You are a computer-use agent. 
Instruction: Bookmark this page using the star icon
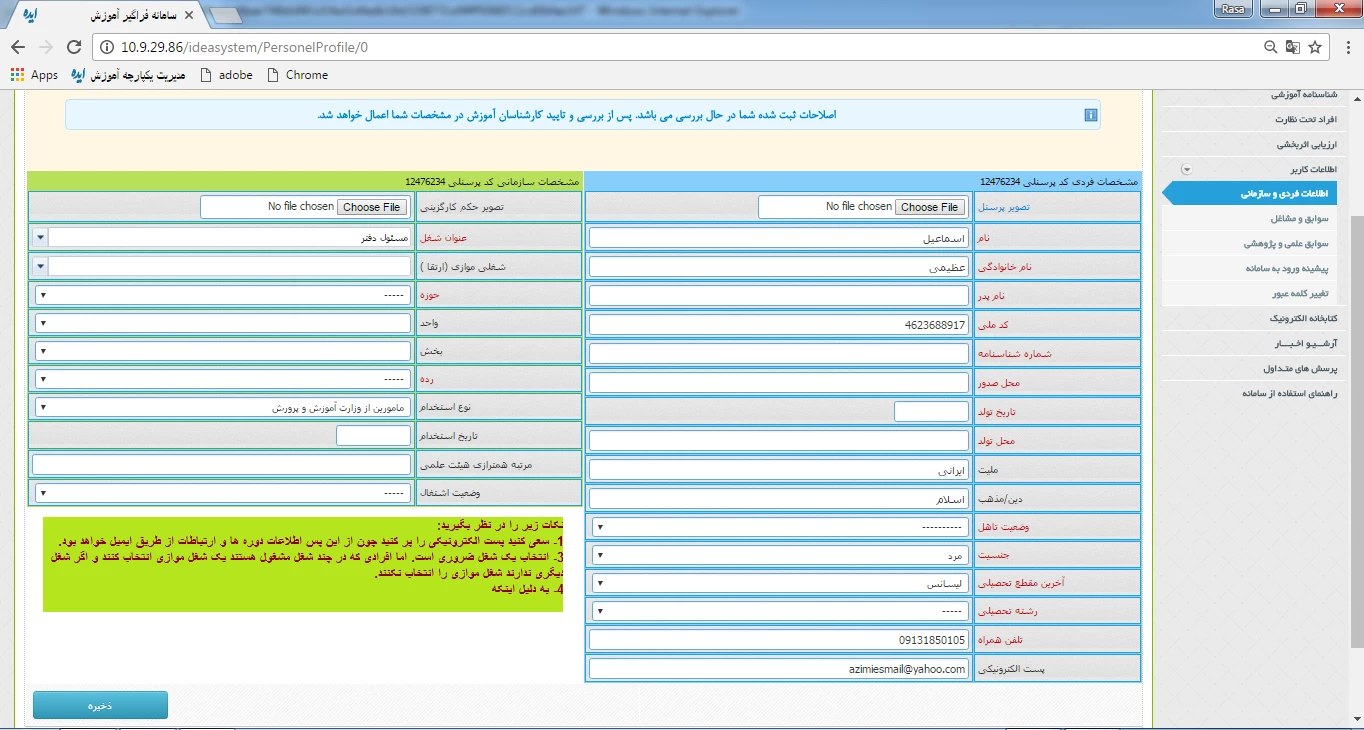[x=1315, y=47]
